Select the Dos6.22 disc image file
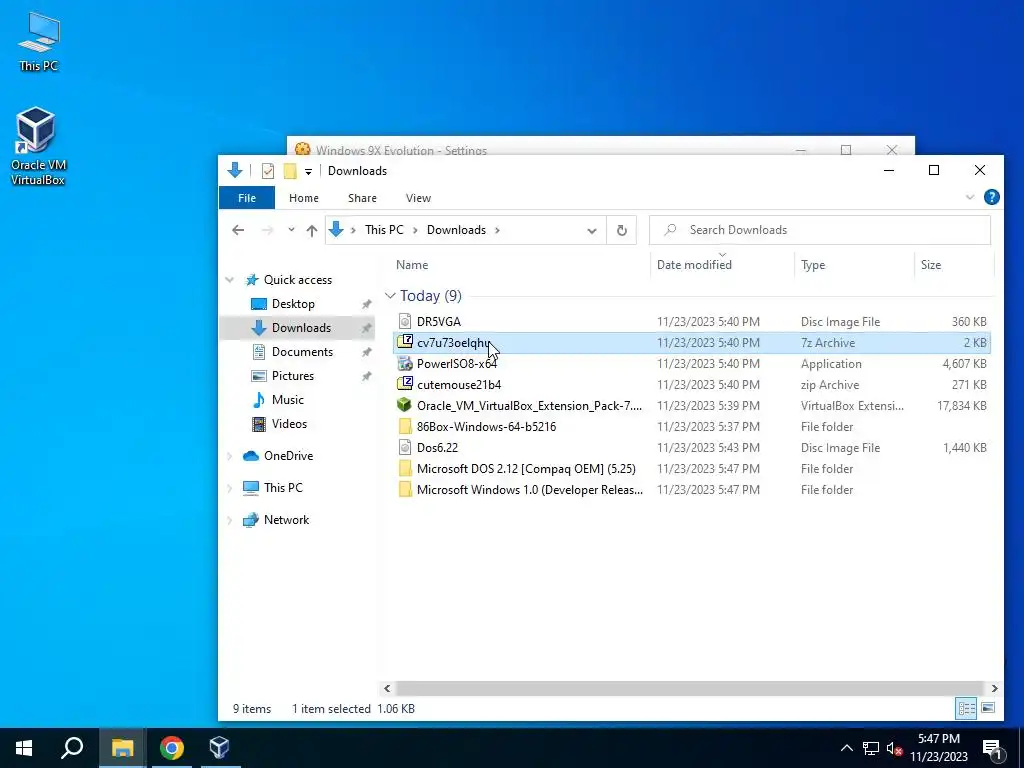Screen dimensions: 1024x768 click(692, 447)
